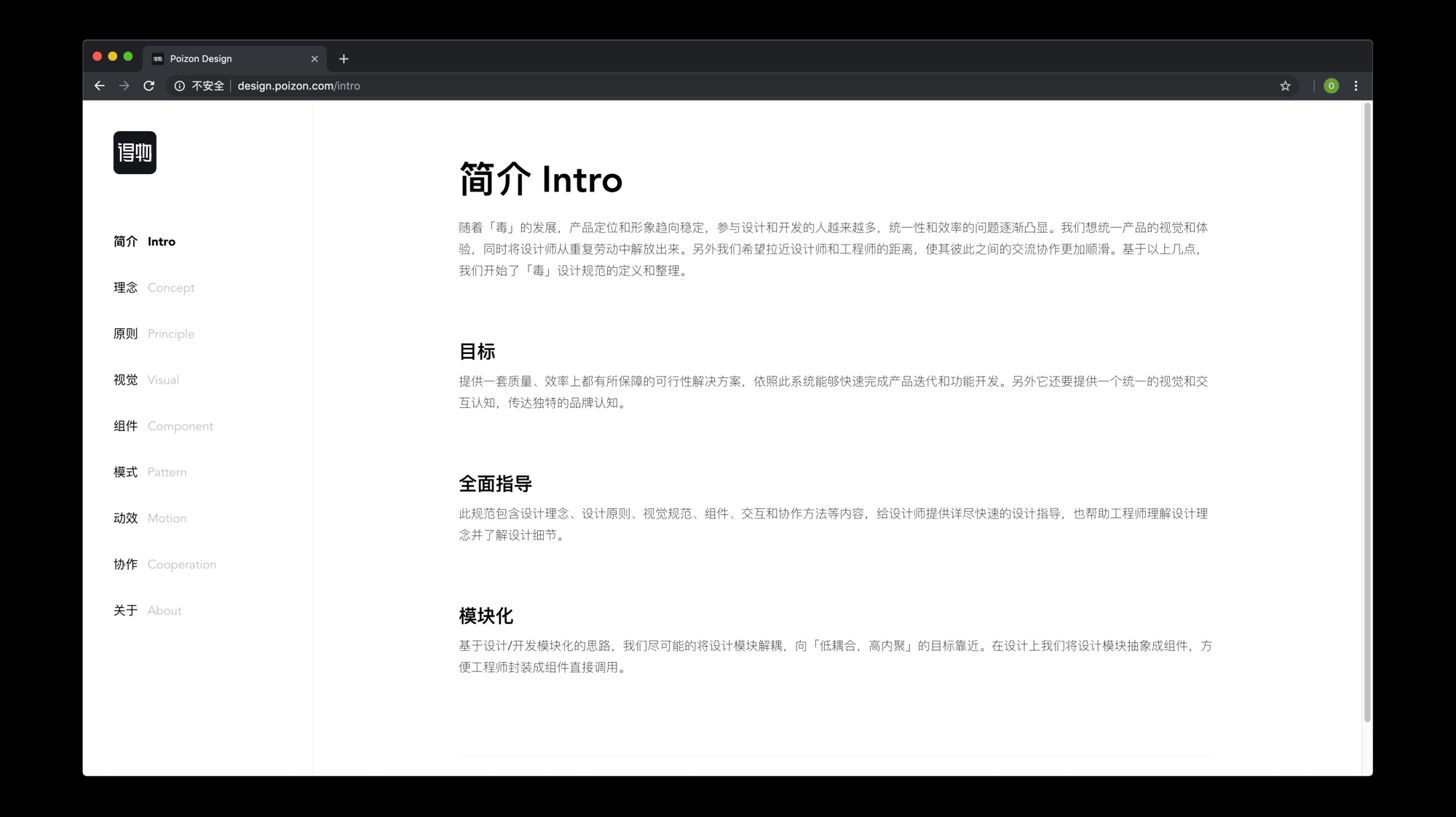Screen dimensions: 1456x817
Task: Bookmark this page with star icon
Action: tap(1285, 86)
